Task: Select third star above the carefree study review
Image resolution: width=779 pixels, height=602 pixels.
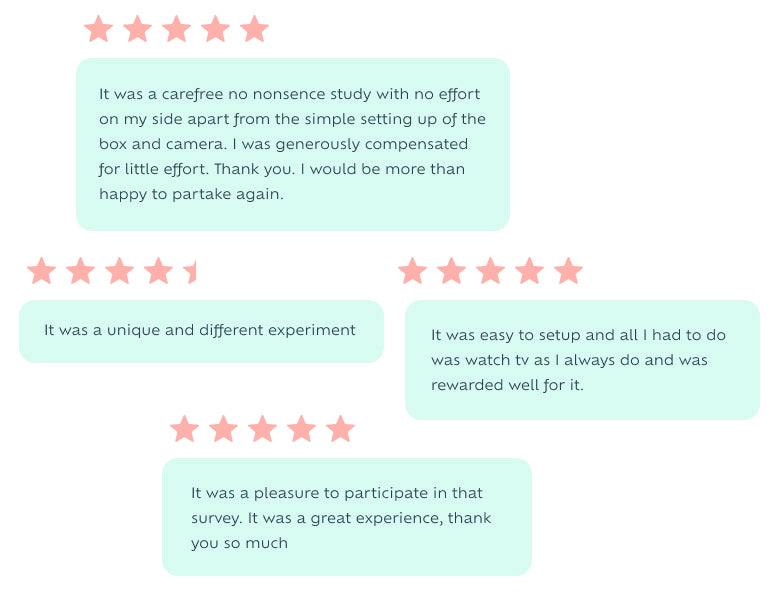Action: point(176,29)
